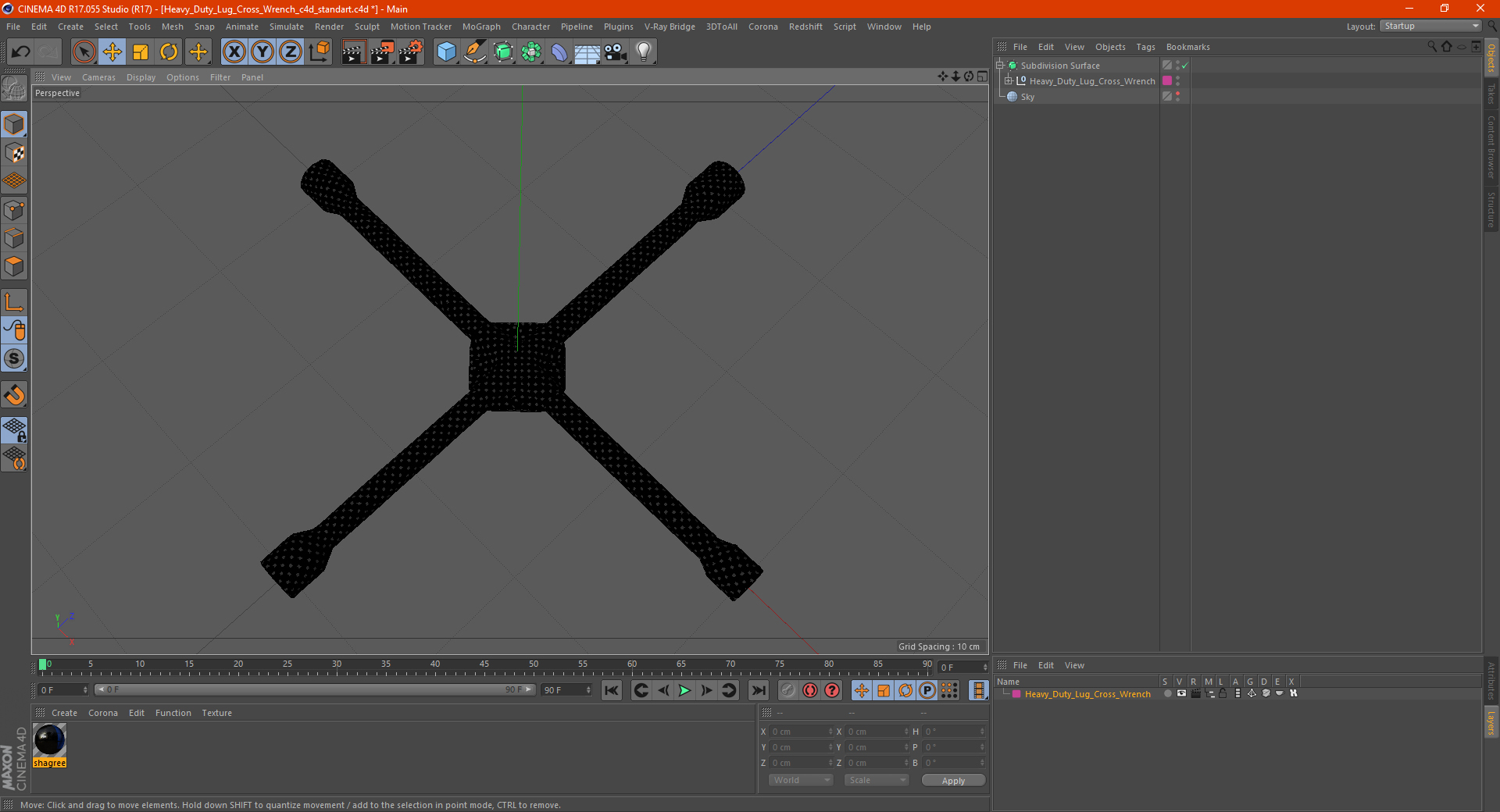
Task: Enable Edges mode in left palette
Action: pos(15,238)
